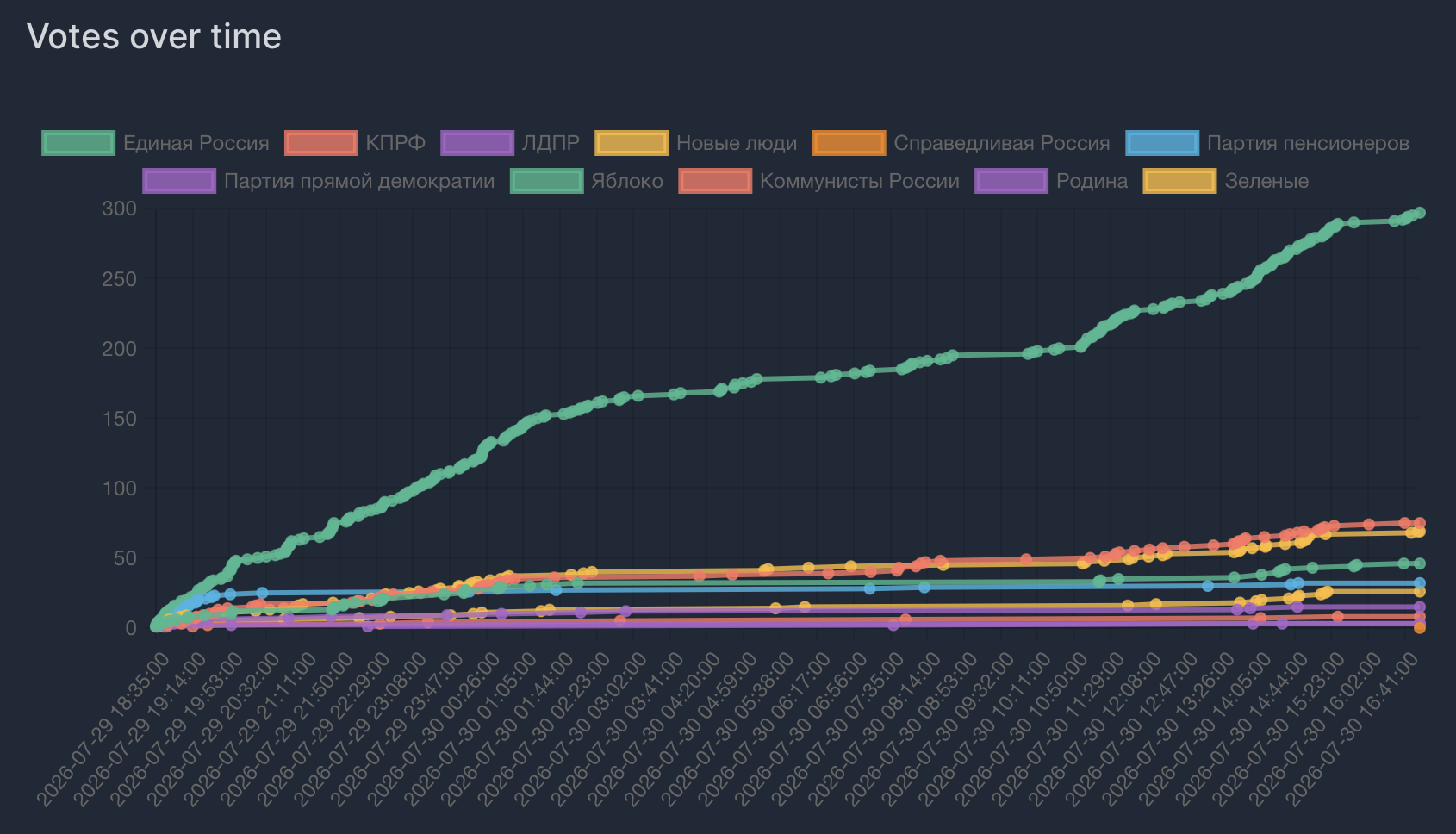The image size is (1456, 834).
Task: Toggle the Партия пенсионеров legend label
Action: [1308, 143]
